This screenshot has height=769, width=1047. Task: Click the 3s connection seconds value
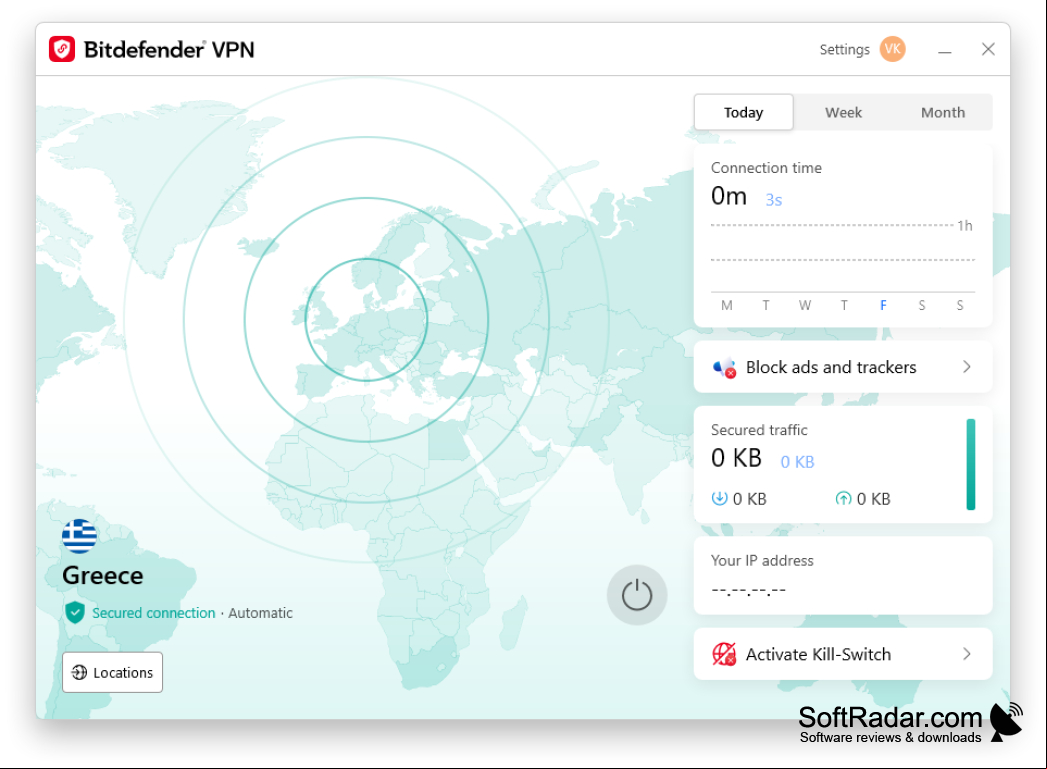click(x=773, y=200)
